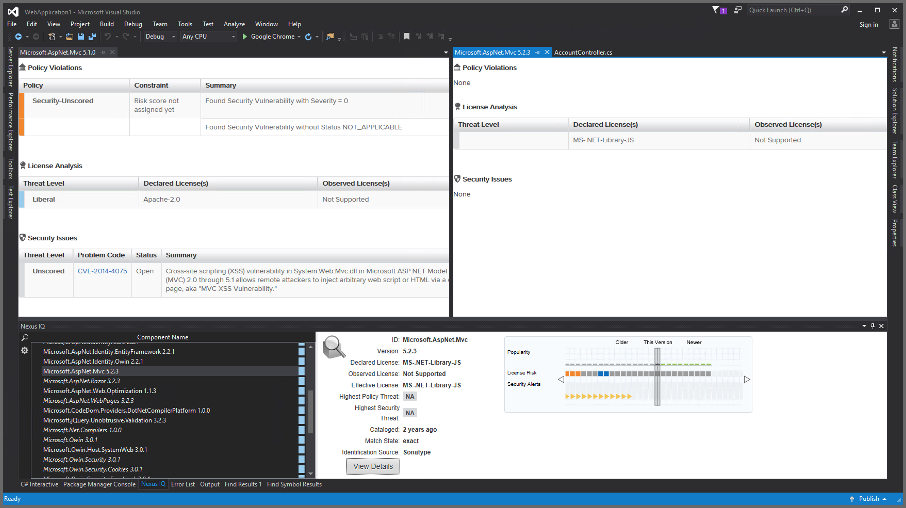
Task: Switch to the Output tab
Action: [x=210, y=484]
